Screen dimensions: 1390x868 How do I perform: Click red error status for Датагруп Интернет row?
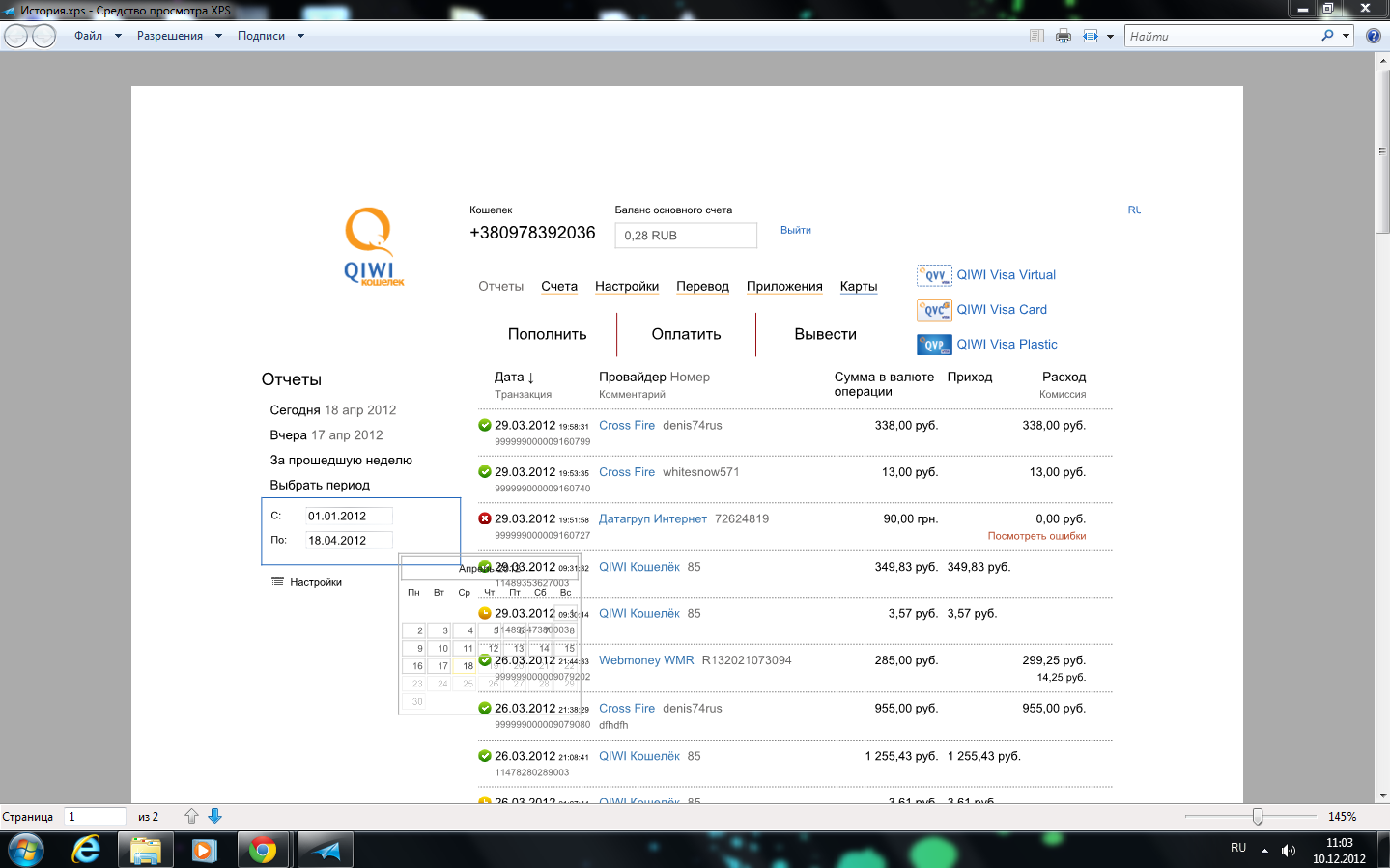pyautogui.click(x=485, y=518)
